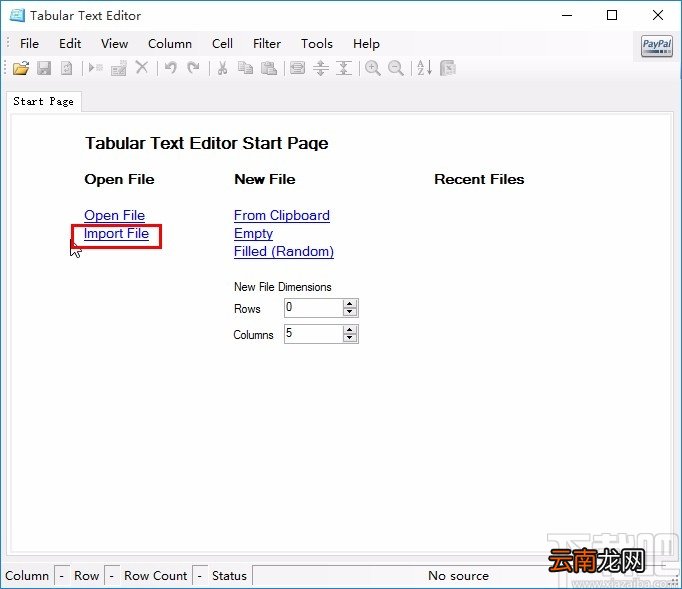Click the 'Column' status bar label
Image resolution: width=682 pixels, height=589 pixels.
27,576
